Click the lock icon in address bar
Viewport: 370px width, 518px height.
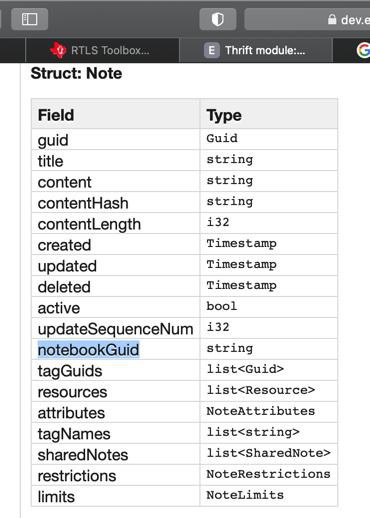[332, 19]
